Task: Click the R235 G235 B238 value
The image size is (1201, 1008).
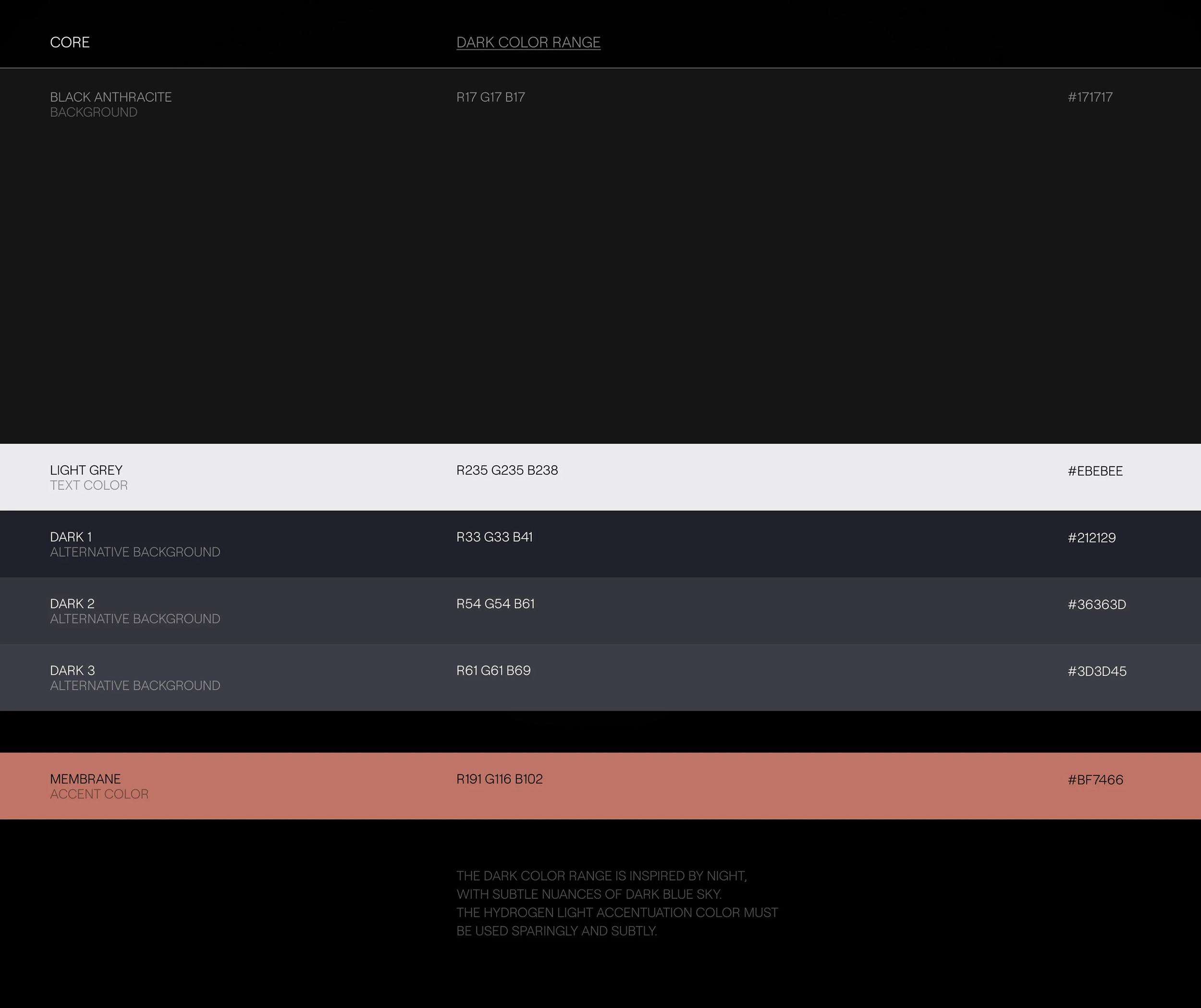Action: click(x=507, y=470)
